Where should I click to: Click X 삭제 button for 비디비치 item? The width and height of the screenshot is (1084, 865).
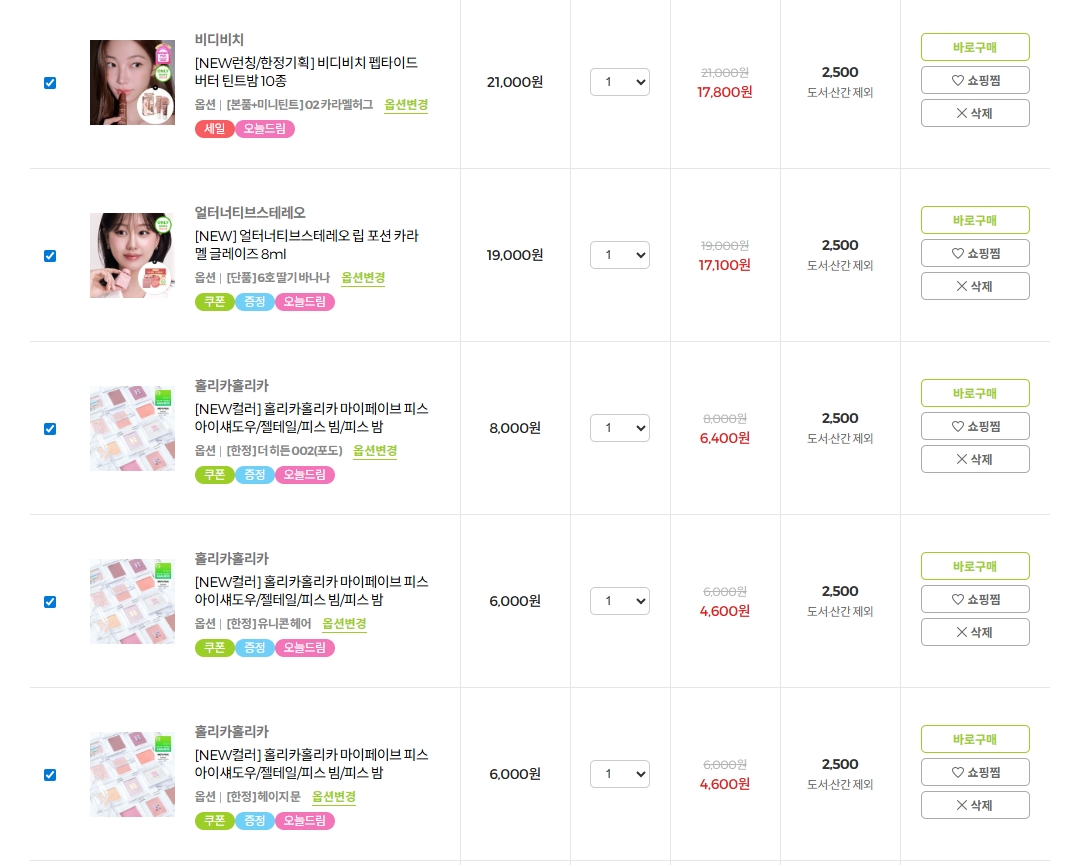coord(975,113)
